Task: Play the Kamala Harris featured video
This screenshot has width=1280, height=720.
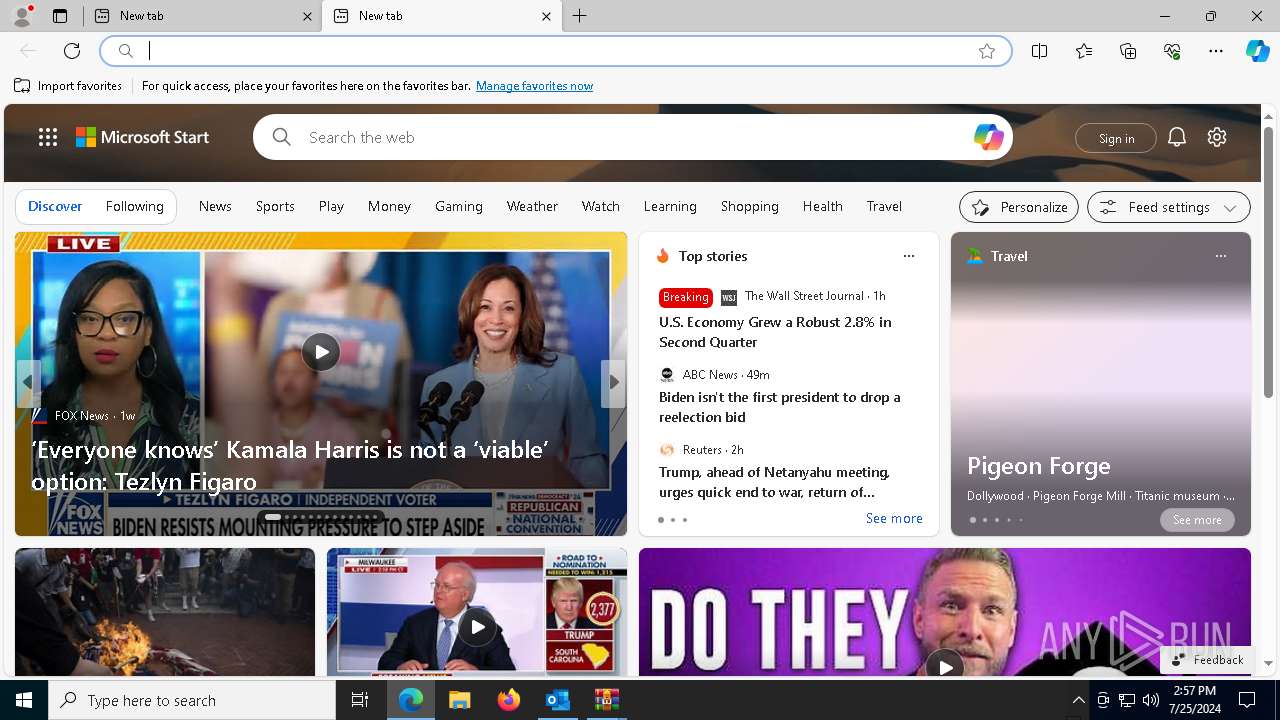Action: [x=321, y=352]
